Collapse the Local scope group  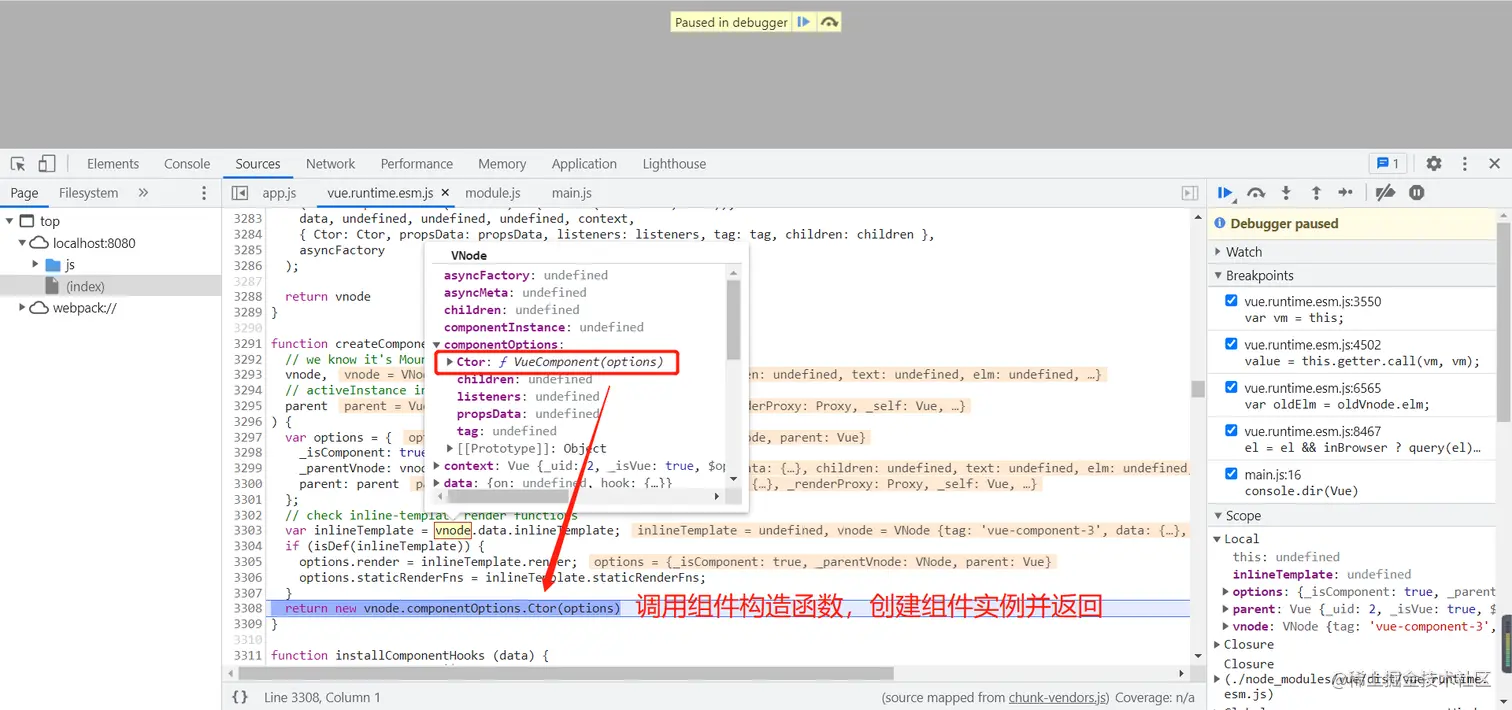[x=1218, y=539]
